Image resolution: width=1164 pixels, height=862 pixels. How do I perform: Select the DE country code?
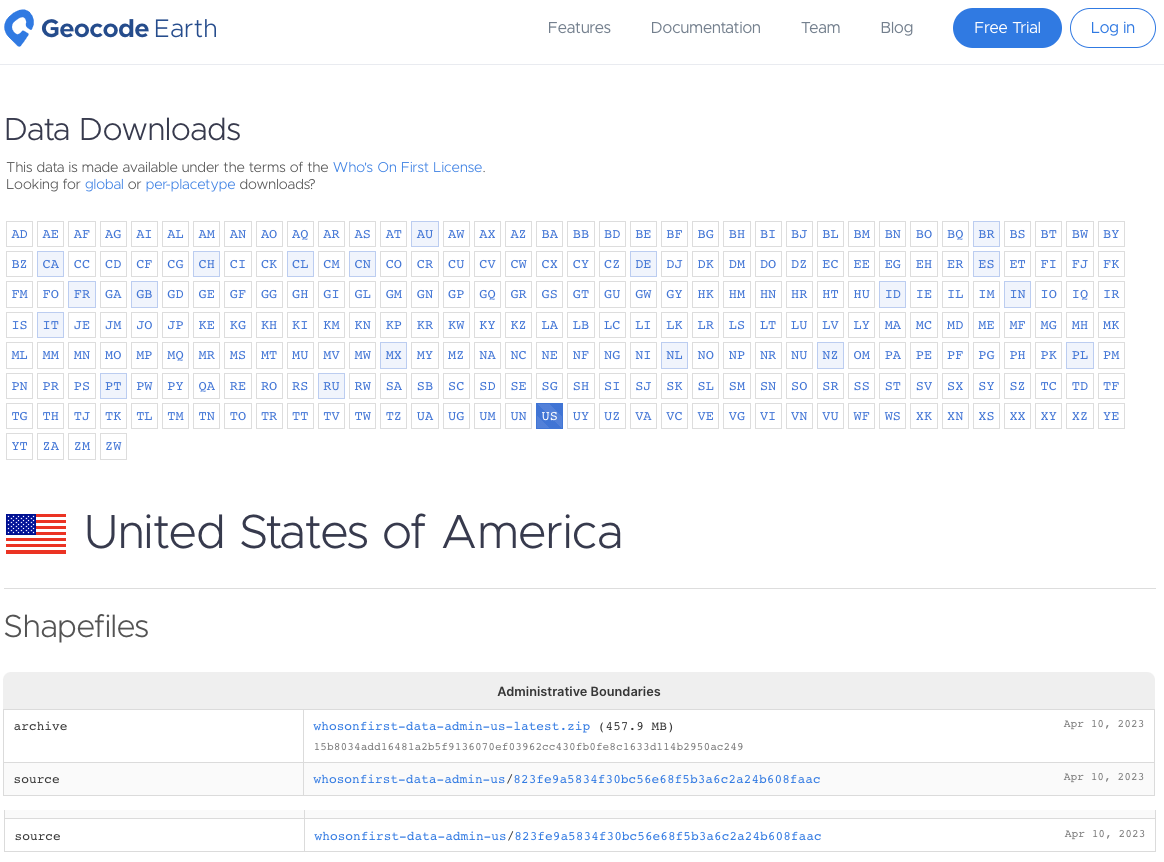click(x=643, y=264)
